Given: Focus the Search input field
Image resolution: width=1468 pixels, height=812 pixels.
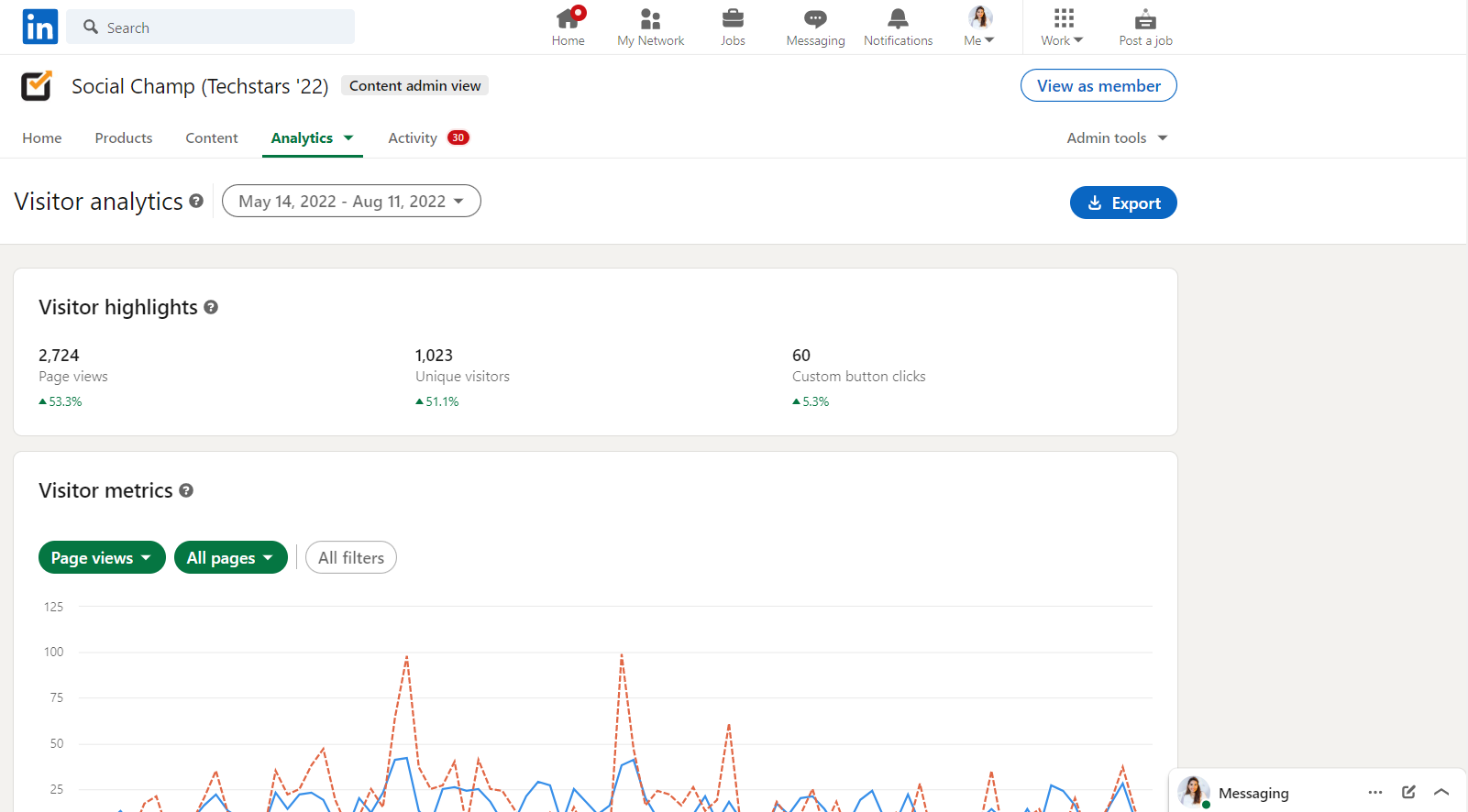Looking at the screenshot, I should (210, 27).
